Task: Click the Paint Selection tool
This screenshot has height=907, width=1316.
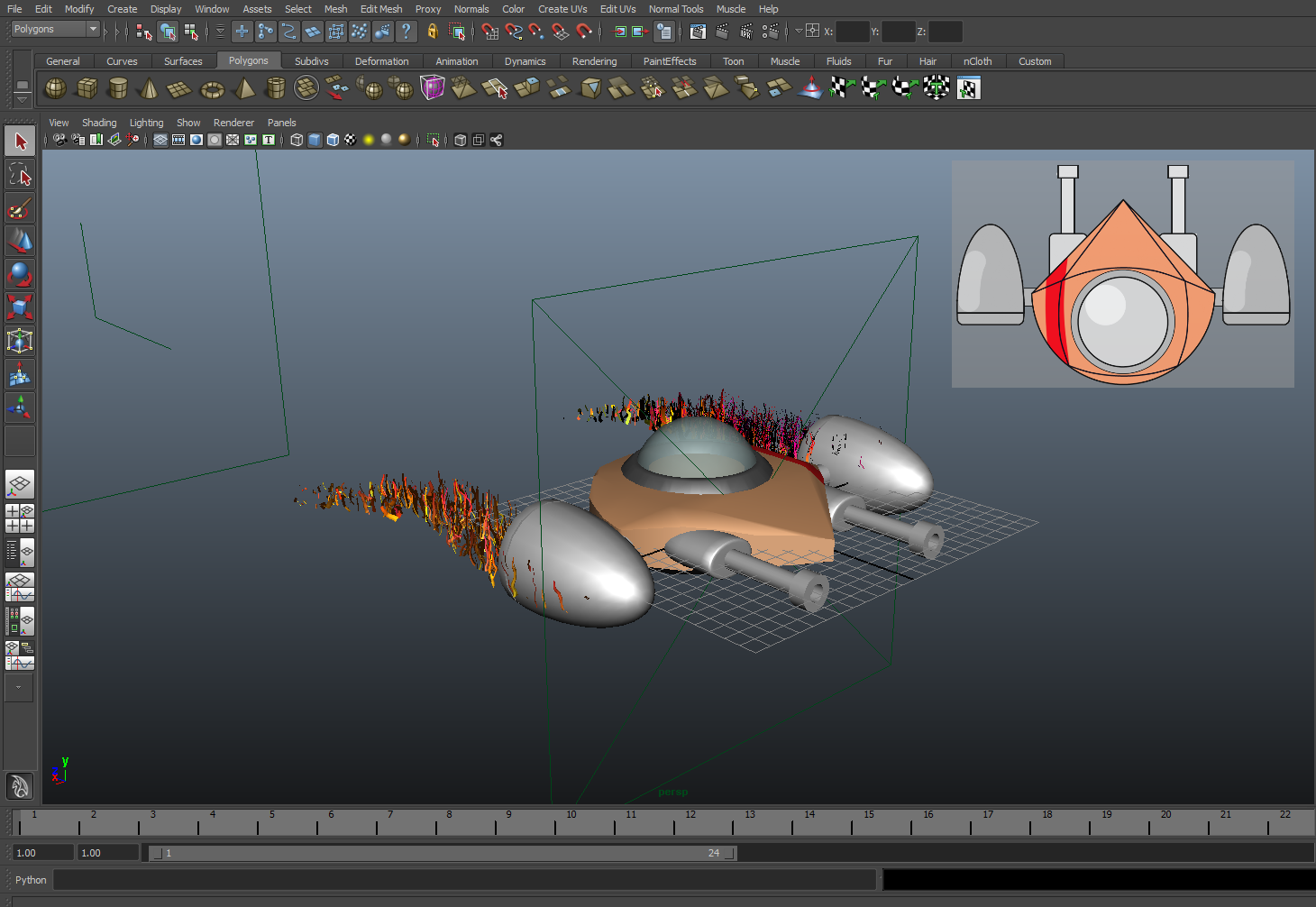Action: click(20, 209)
